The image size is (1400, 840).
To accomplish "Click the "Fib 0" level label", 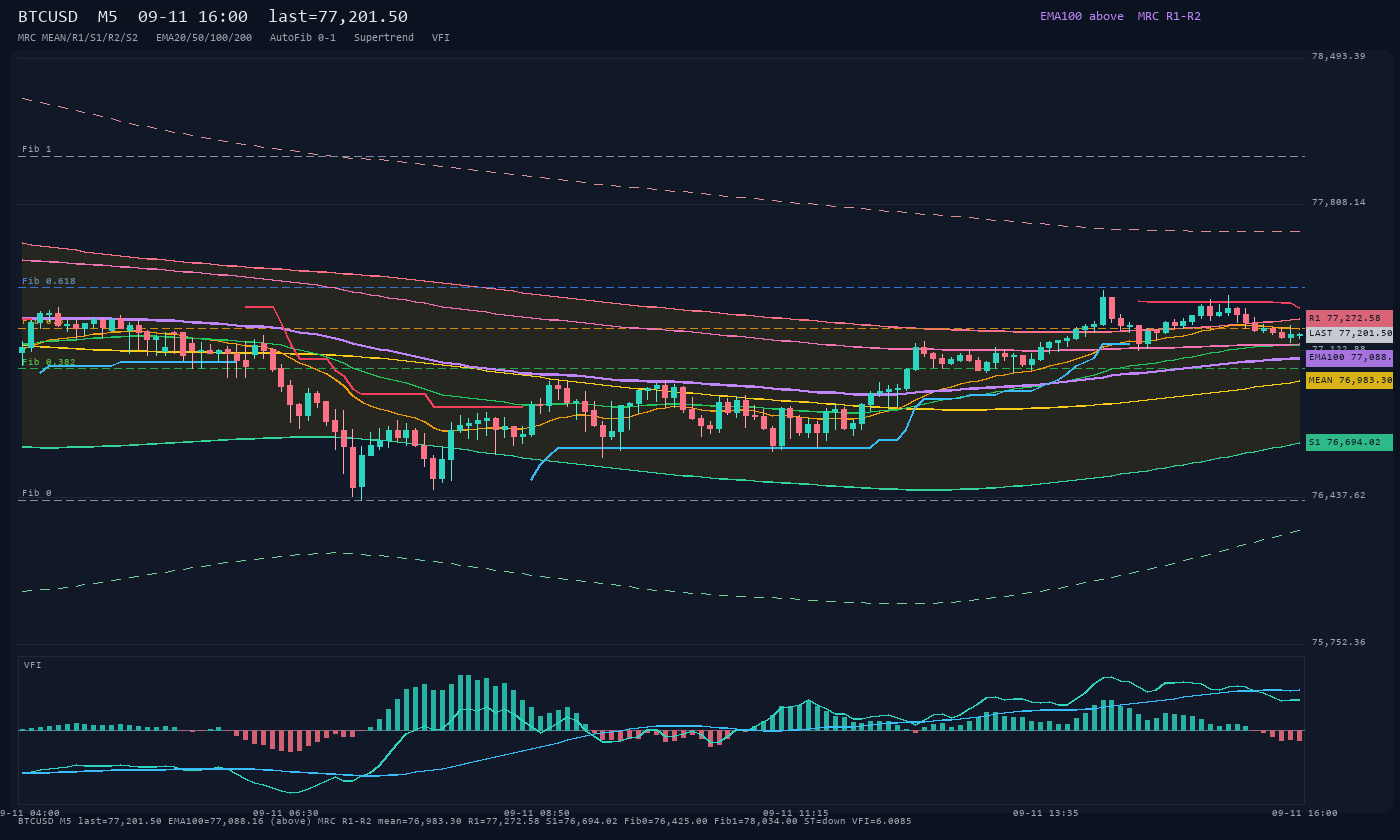I will [x=36, y=493].
